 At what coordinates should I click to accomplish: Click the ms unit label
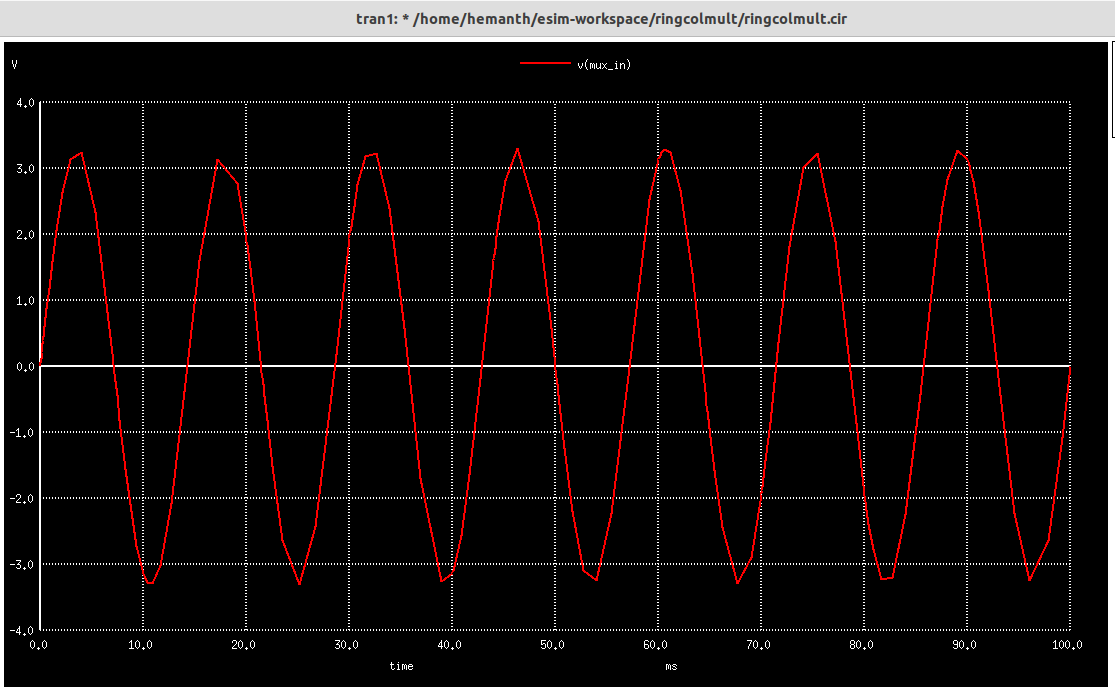pyautogui.click(x=670, y=666)
